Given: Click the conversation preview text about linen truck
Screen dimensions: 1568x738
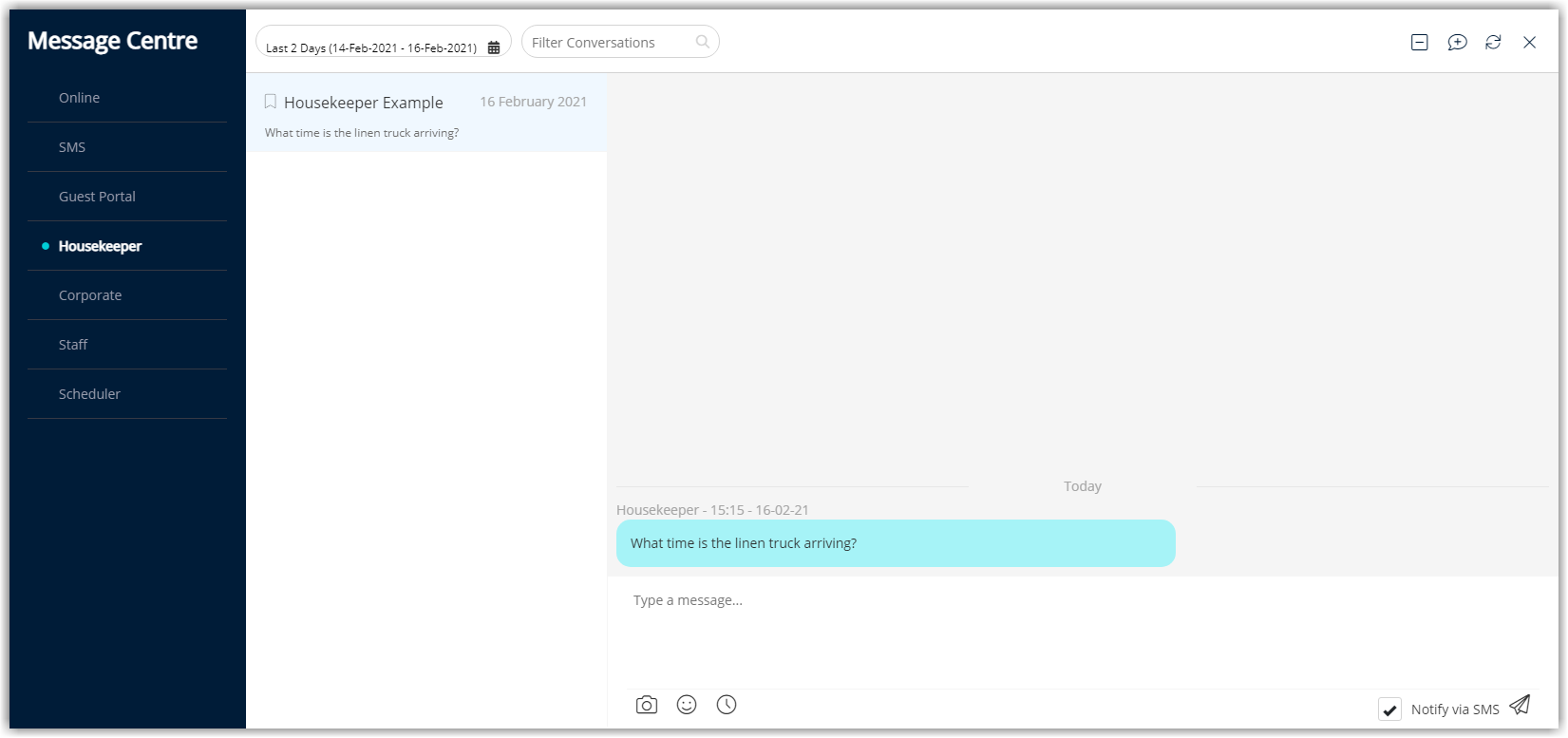Looking at the screenshot, I should tap(362, 133).
